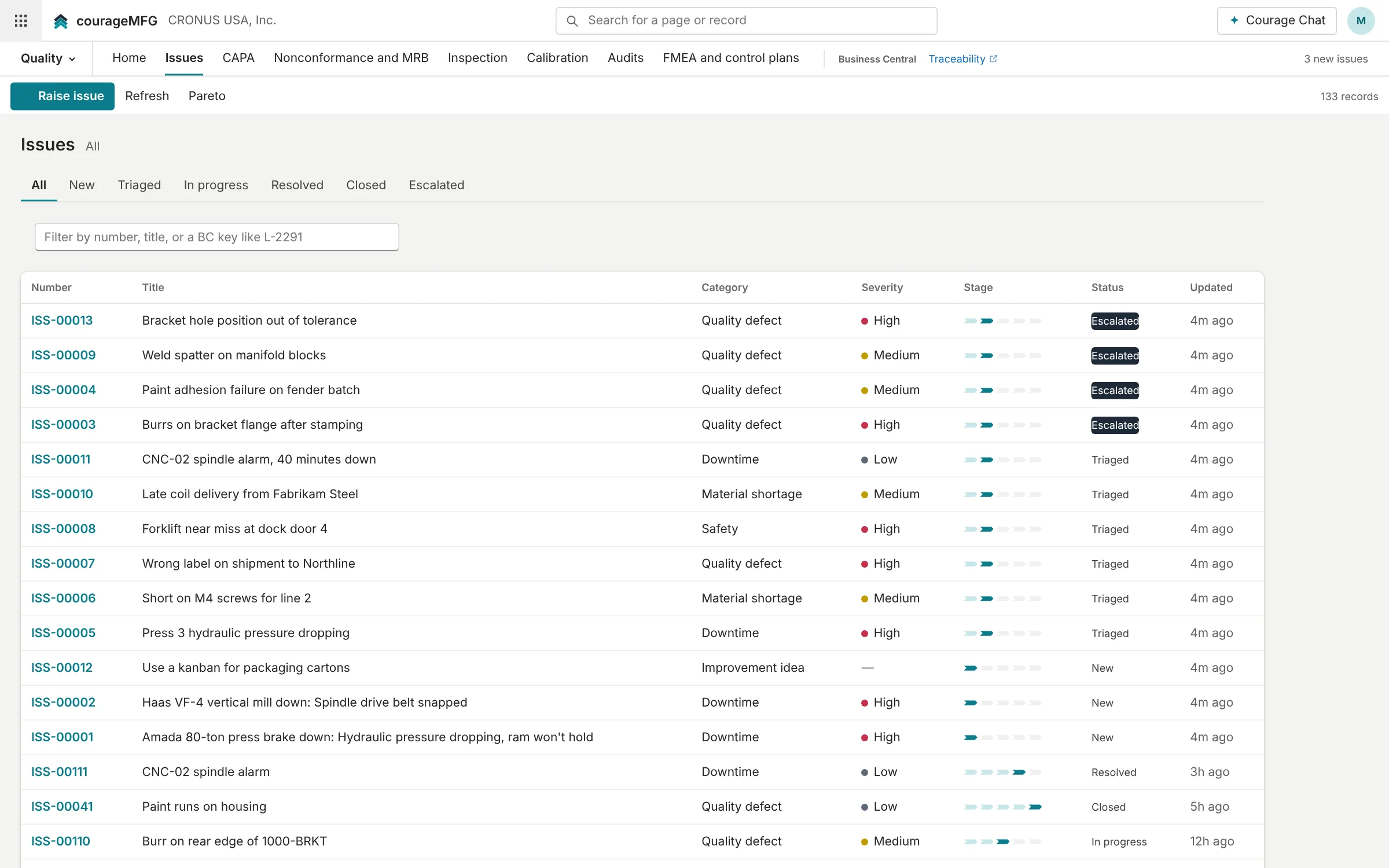
Task: Click the Traceability external link icon
Action: click(994, 58)
